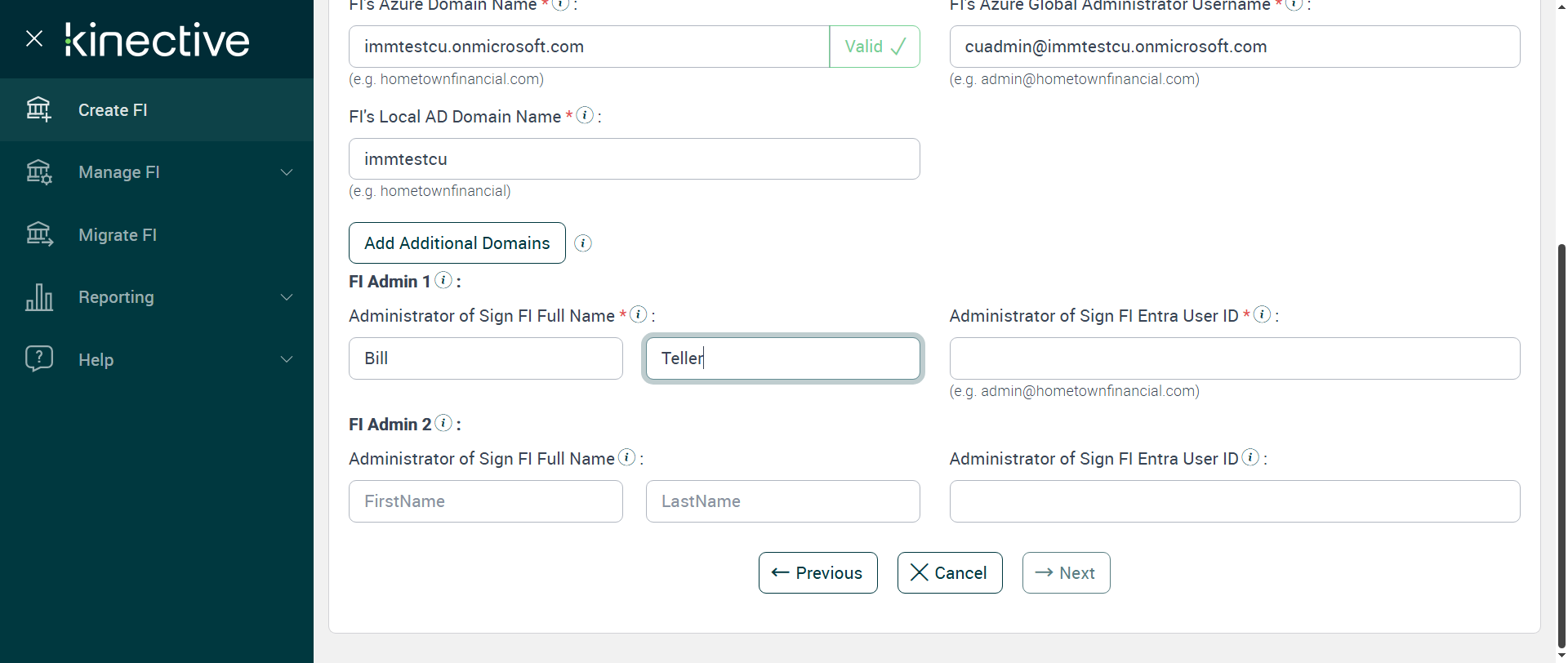Click info icon next to FI Admin 2
The height and width of the screenshot is (663, 1568).
click(x=443, y=423)
